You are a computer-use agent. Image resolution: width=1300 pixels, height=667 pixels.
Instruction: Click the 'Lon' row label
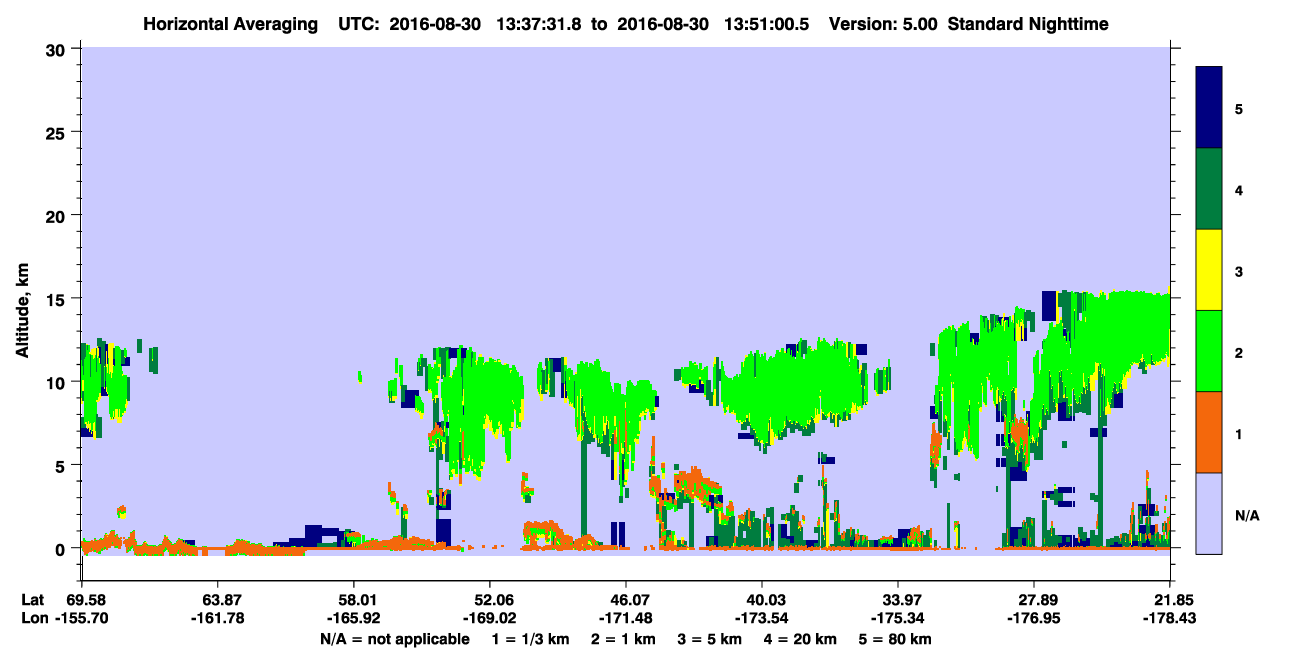[x=33, y=618]
